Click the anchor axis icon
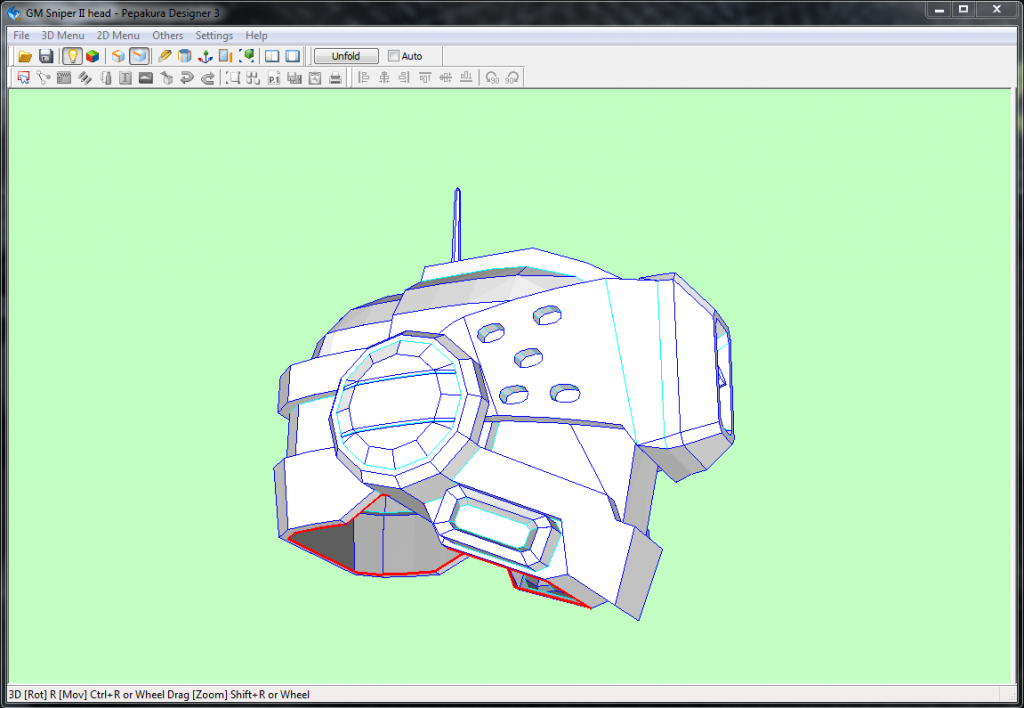Viewport: 1024px width, 708px height. 205,56
